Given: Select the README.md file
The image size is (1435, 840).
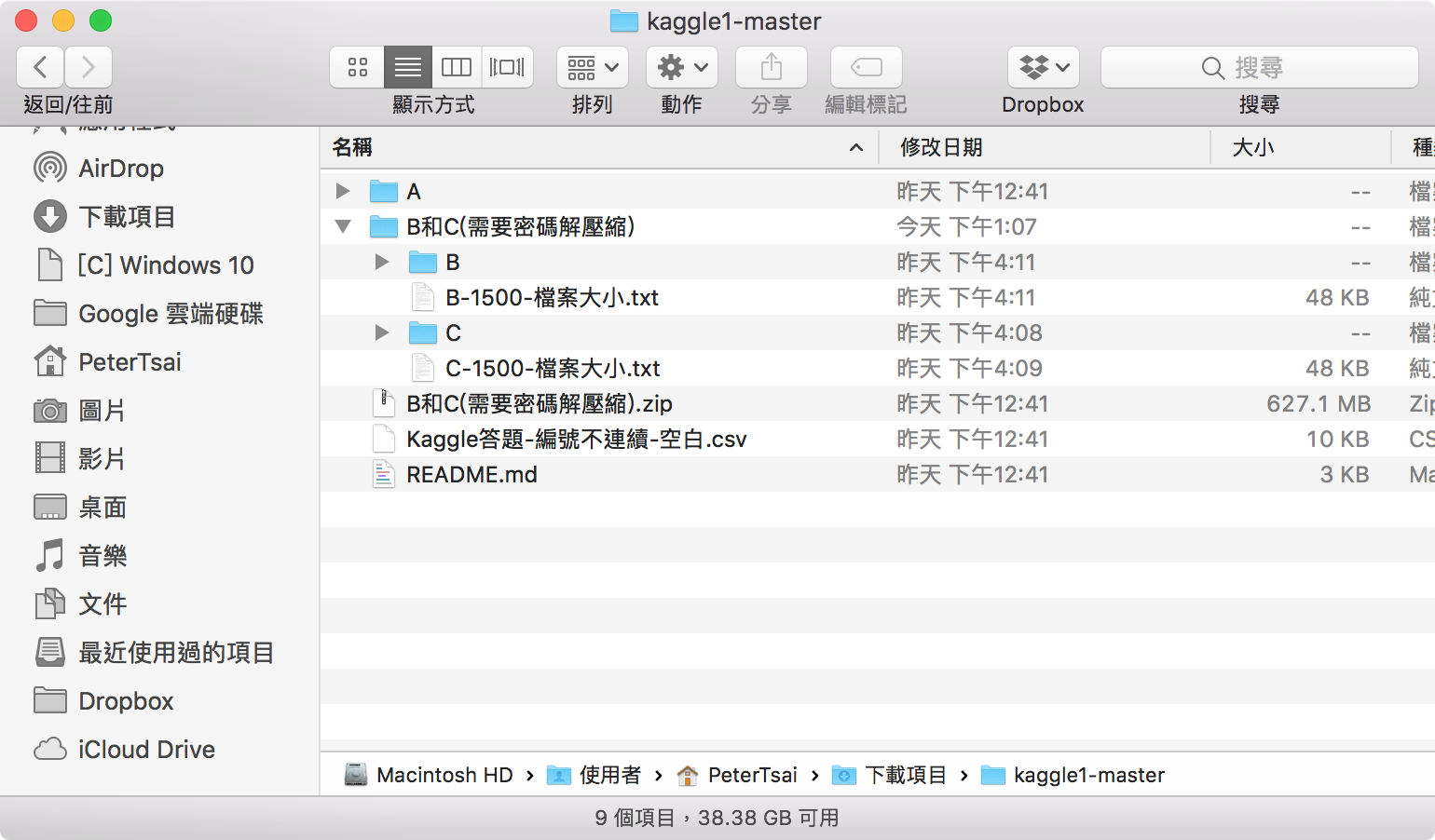Looking at the screenshot, I should [x=471, y=475].
